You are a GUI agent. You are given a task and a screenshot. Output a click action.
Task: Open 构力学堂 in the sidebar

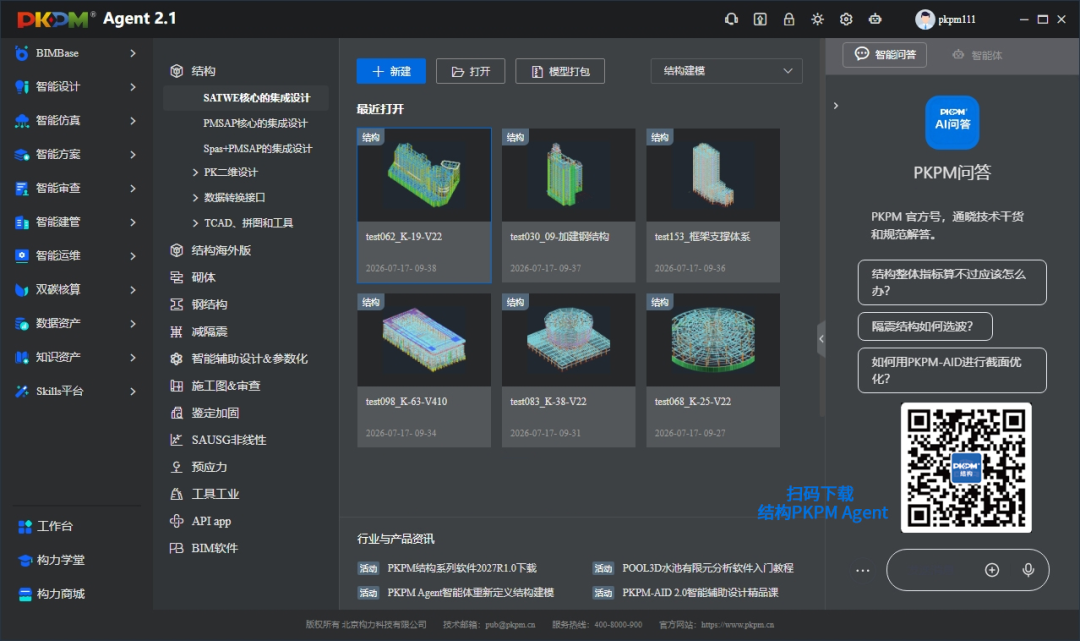(x=52, y=560)
